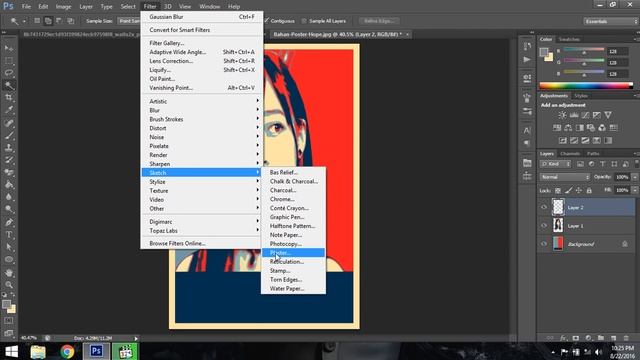The width and height of the screenshot is (640, 360).
Task: Open the Opacity slider arrow
Action: [x=635, y=177]
